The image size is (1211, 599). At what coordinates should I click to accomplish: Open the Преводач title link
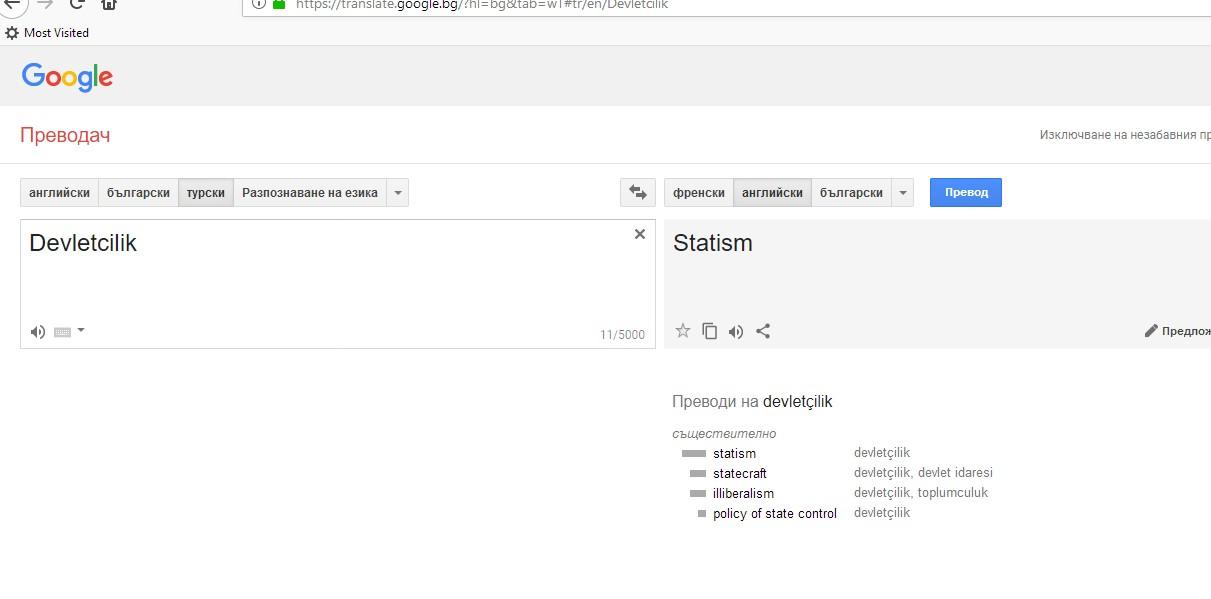[x=65, y=135]
